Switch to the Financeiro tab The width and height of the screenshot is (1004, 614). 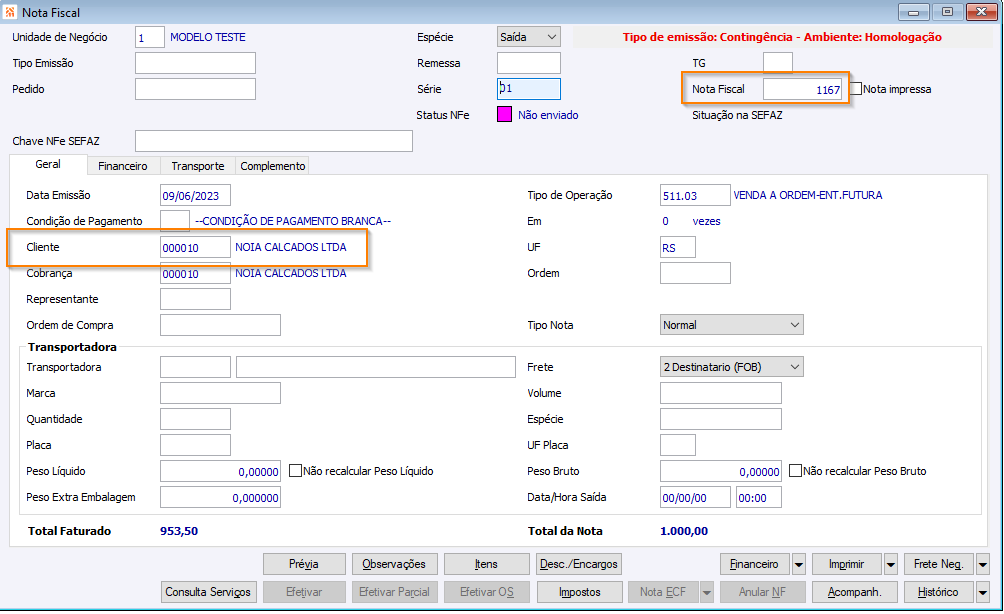tap(123, 166)
